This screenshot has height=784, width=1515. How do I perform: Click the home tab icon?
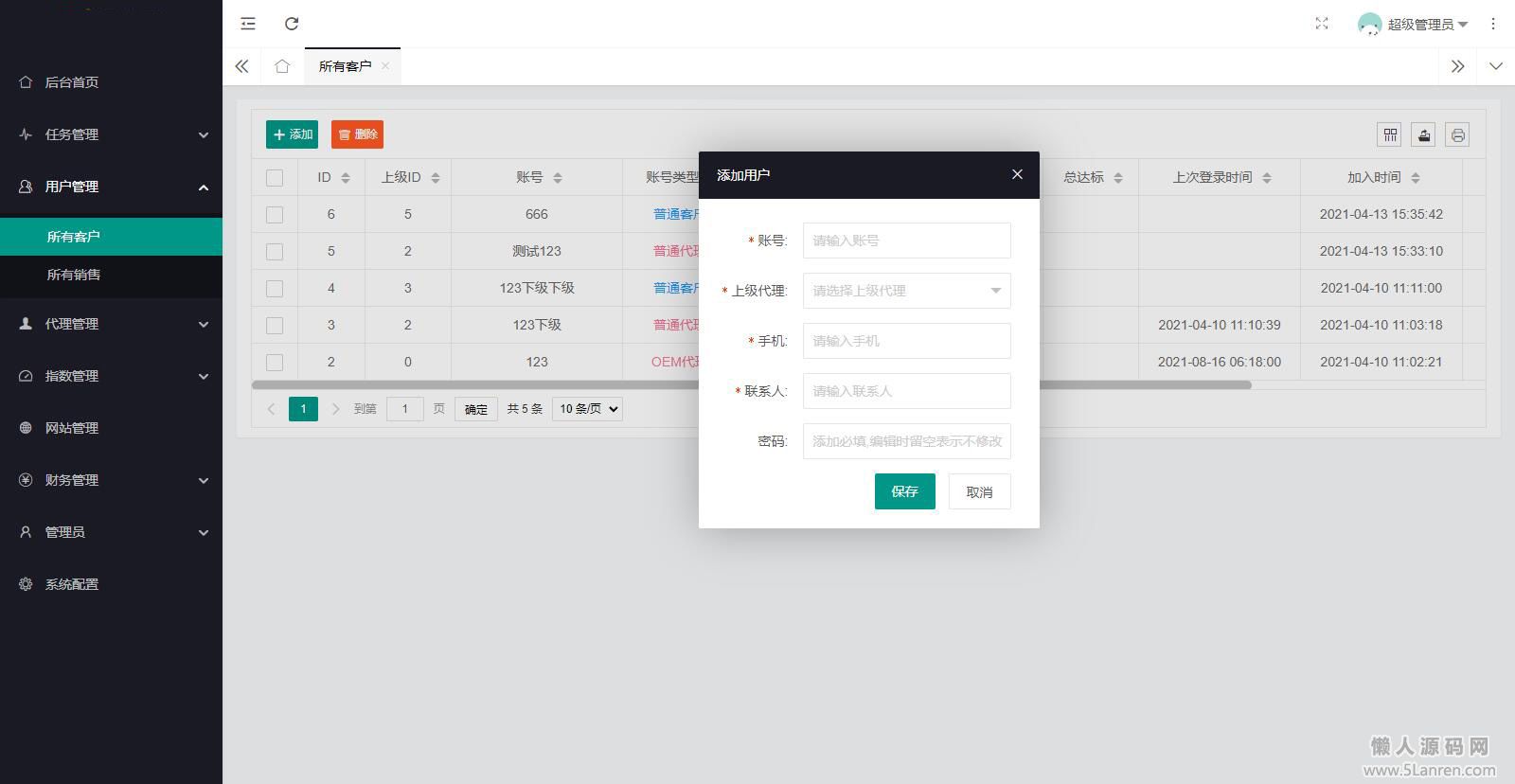click(282, 66)
